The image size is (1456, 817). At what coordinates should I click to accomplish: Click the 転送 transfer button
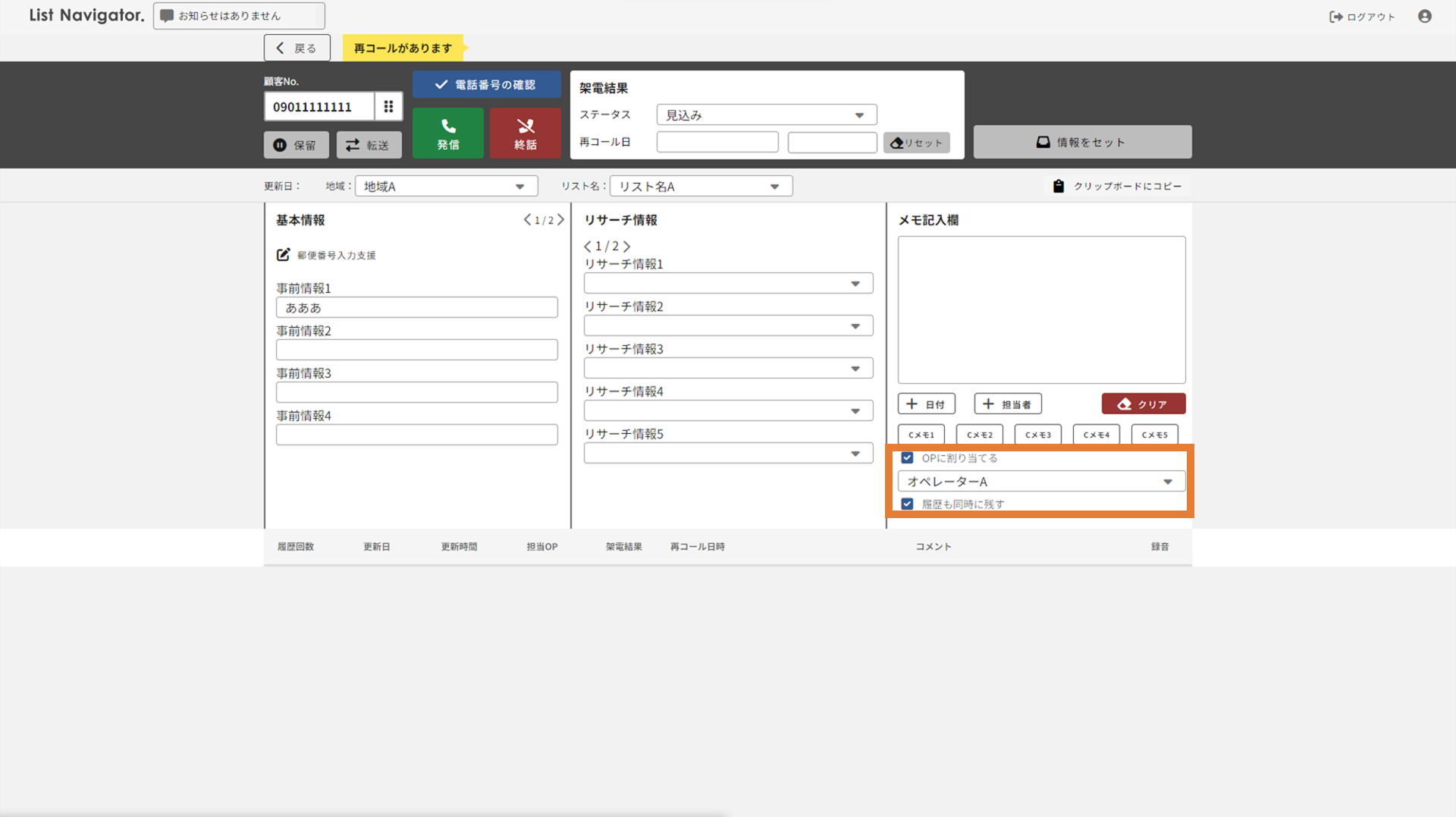coord(369,145)
